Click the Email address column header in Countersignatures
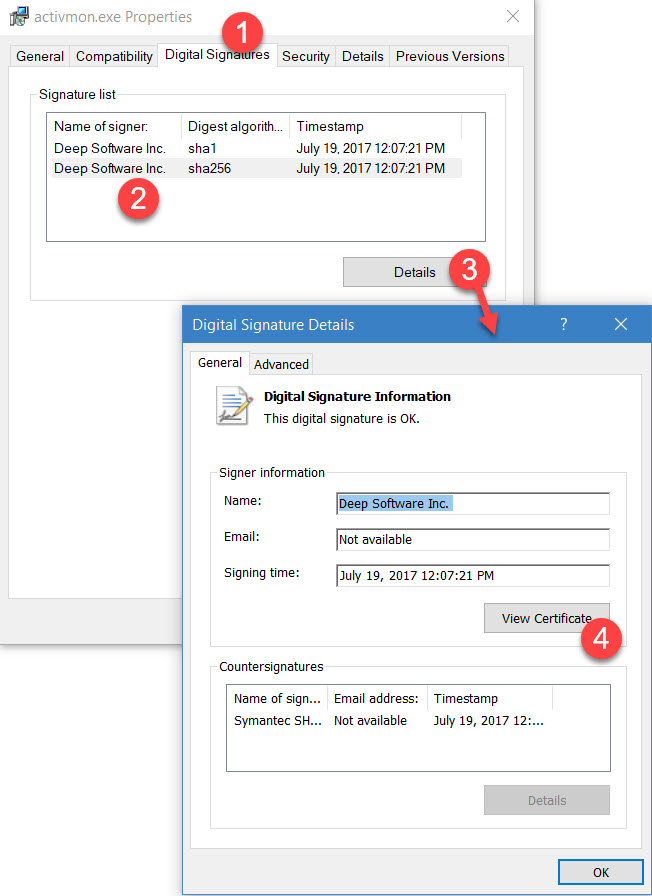652x896 pixels. (x=377, y=698)
